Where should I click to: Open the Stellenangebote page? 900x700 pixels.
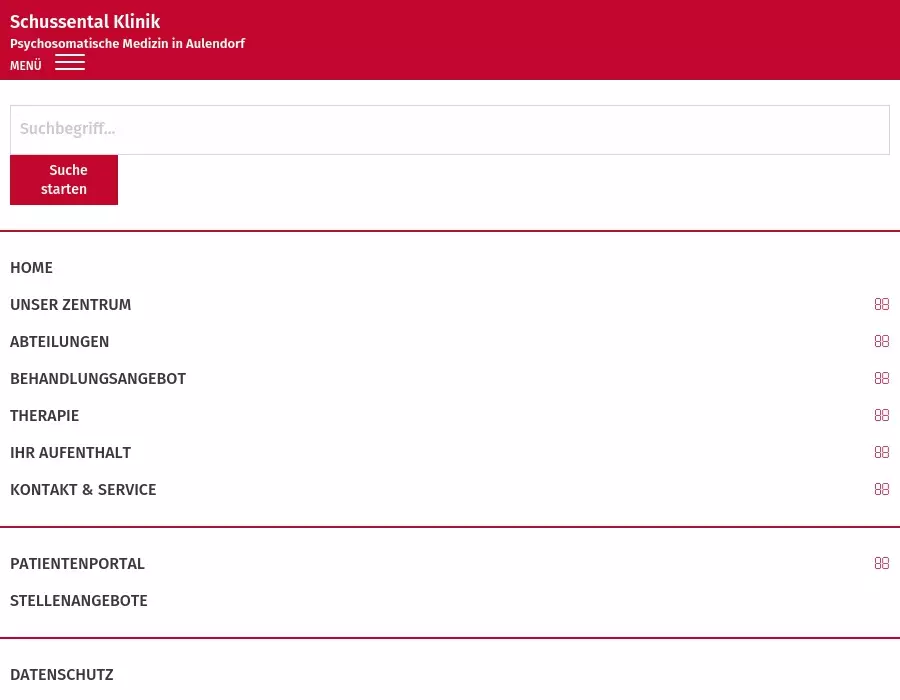79,601
